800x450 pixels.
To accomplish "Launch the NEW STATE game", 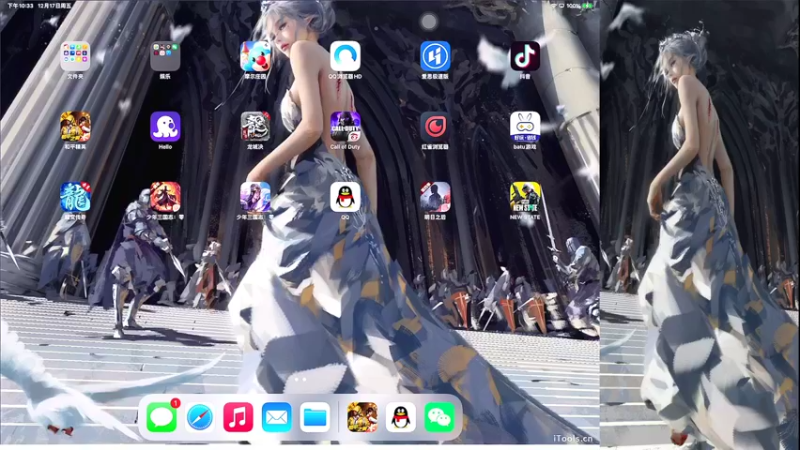I will [x=525, y=197].
